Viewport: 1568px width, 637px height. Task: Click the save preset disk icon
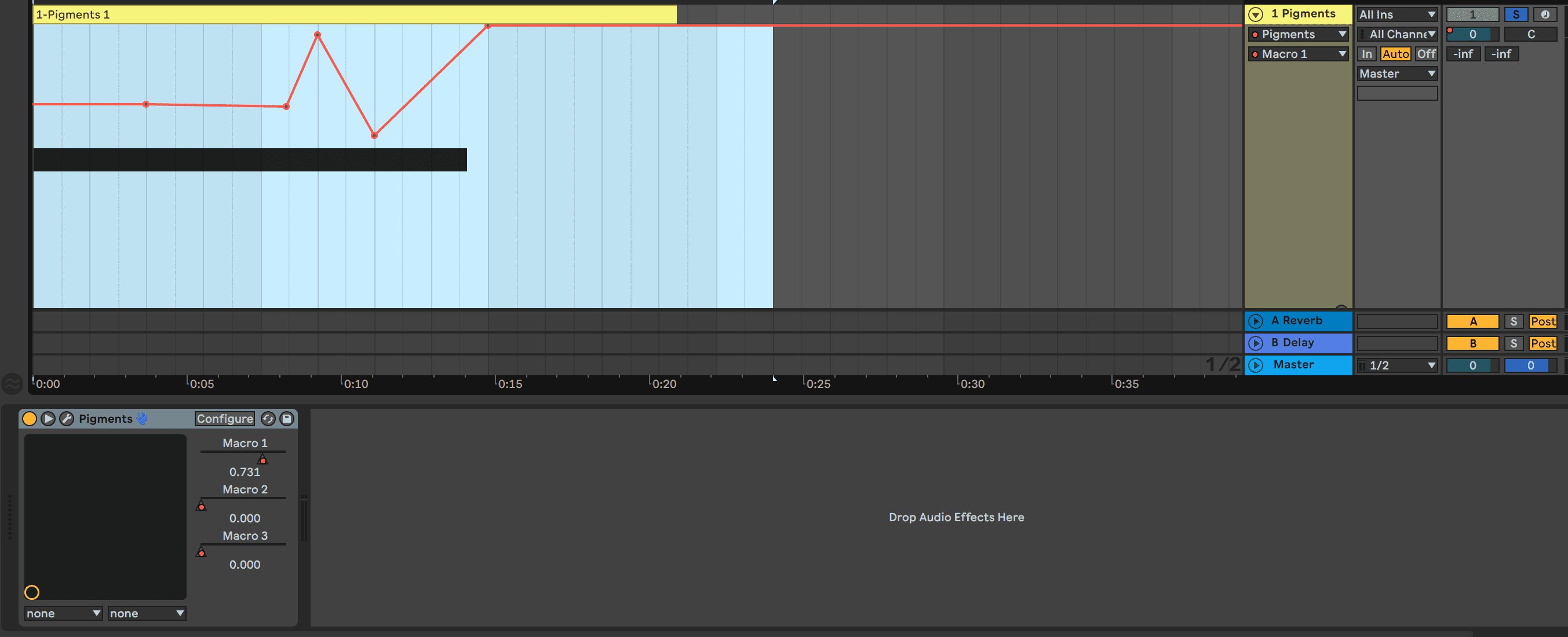pyautogui.click(x=287, y=419)
